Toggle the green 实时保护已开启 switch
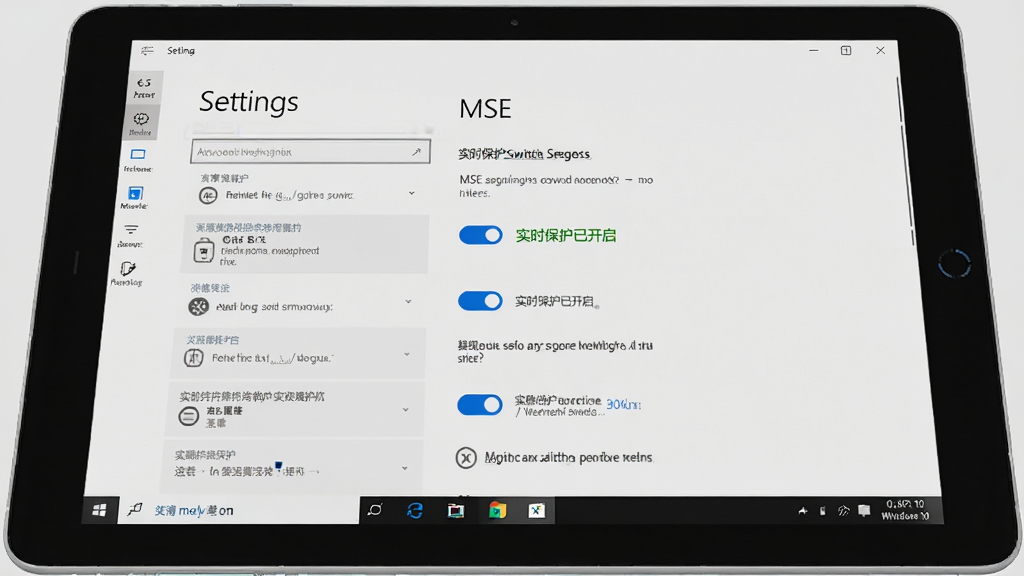This screenshot has height=576, width=1024. (481, 235)
